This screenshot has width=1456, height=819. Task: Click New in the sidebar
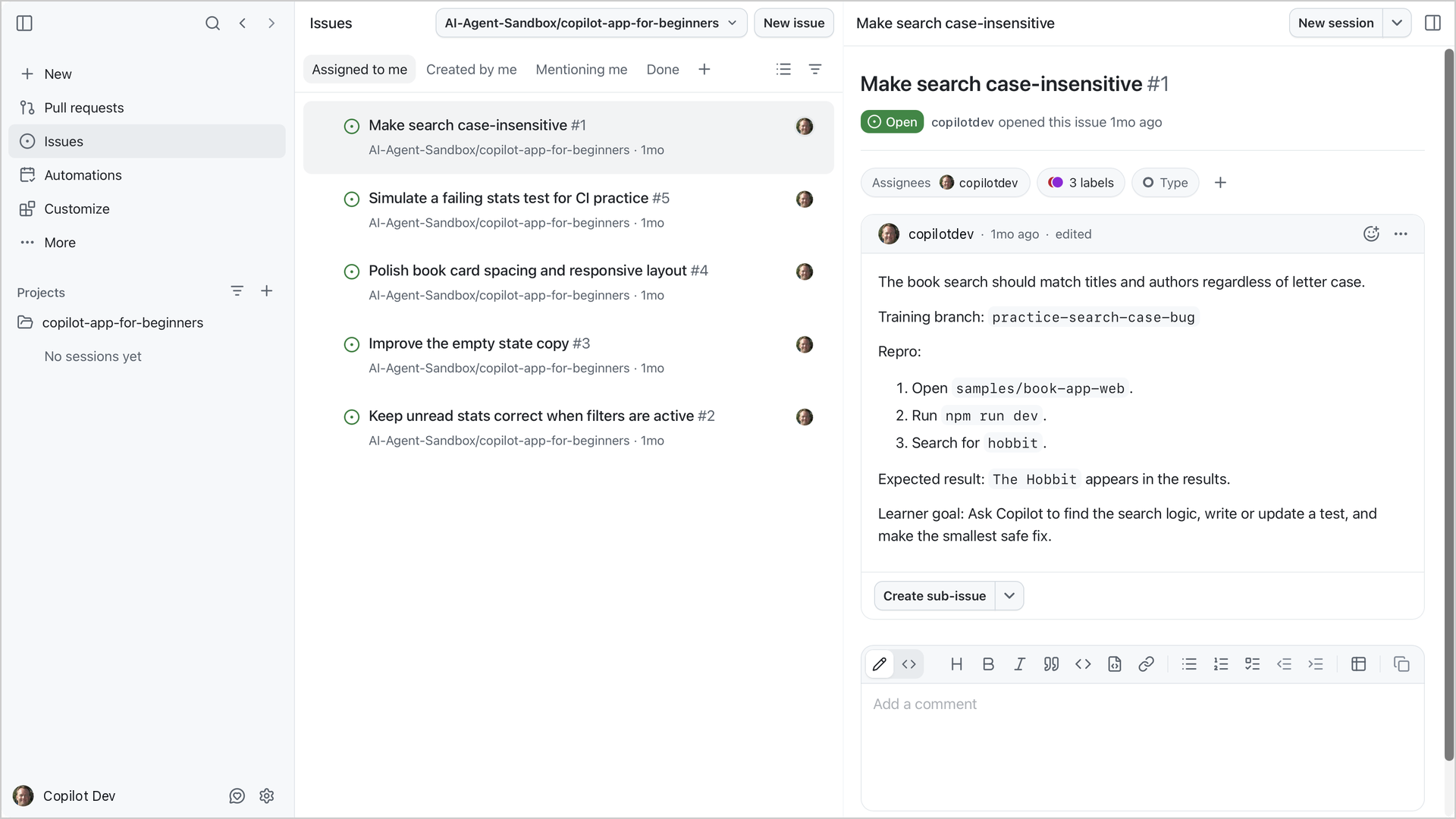click(147, 74)
